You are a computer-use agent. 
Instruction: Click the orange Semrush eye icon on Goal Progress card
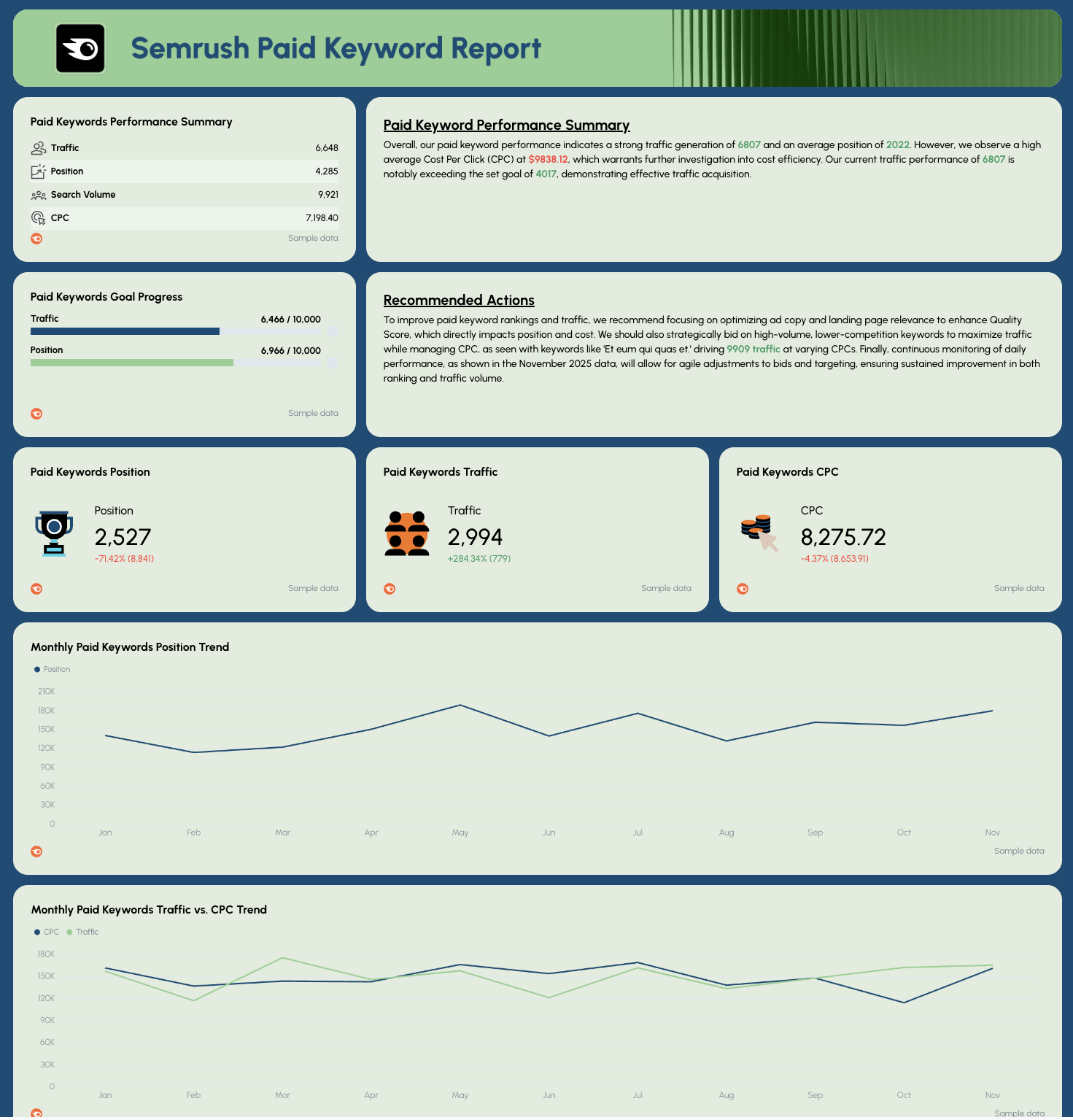[x=36, y=413]
